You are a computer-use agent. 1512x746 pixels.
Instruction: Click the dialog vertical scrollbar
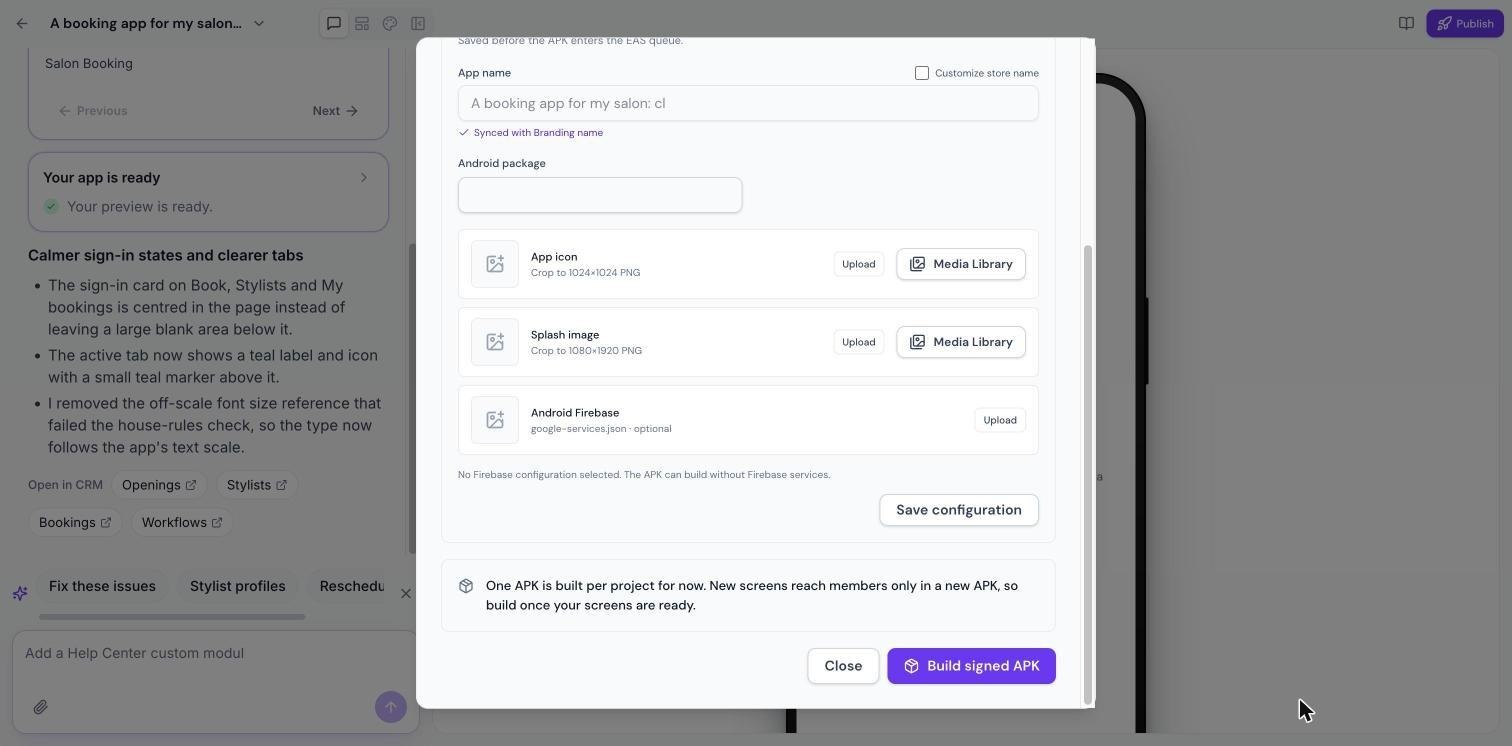pyautogui.click(x=1089, y=475)
